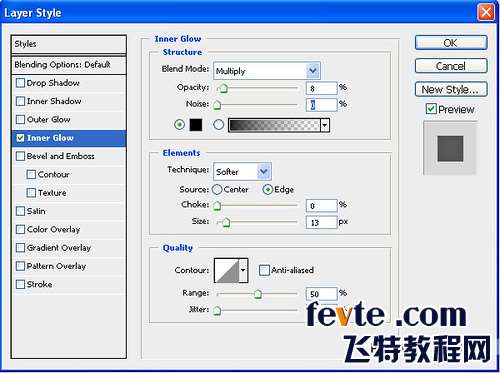Open the Styles section in the list
500x373 pixels.
pos(69,44)
